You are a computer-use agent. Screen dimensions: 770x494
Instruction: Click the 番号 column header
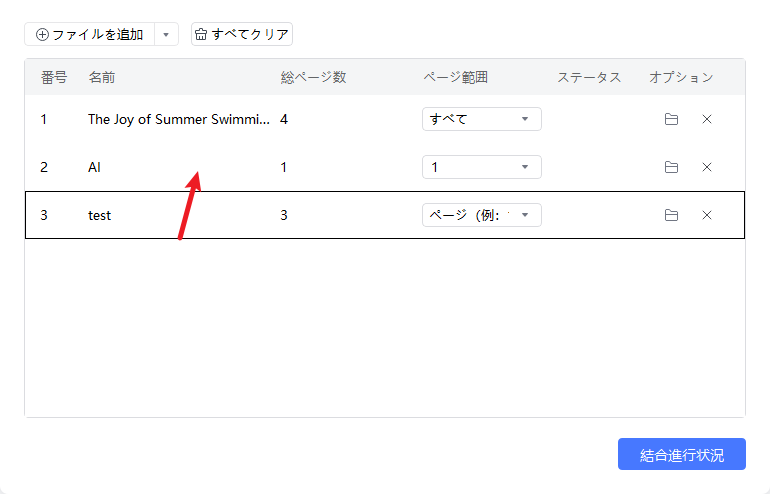click(x=54, y=77)
